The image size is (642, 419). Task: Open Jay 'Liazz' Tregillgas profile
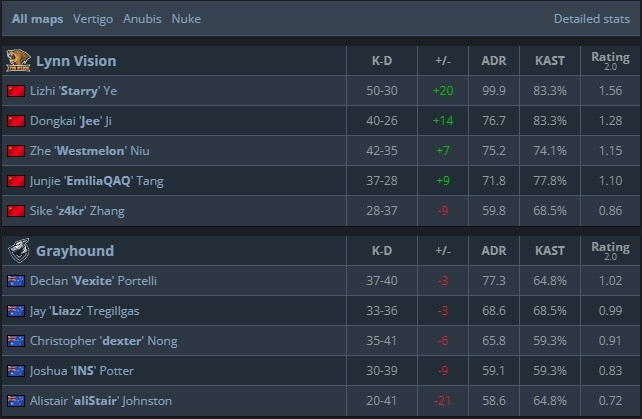(84, 311)
